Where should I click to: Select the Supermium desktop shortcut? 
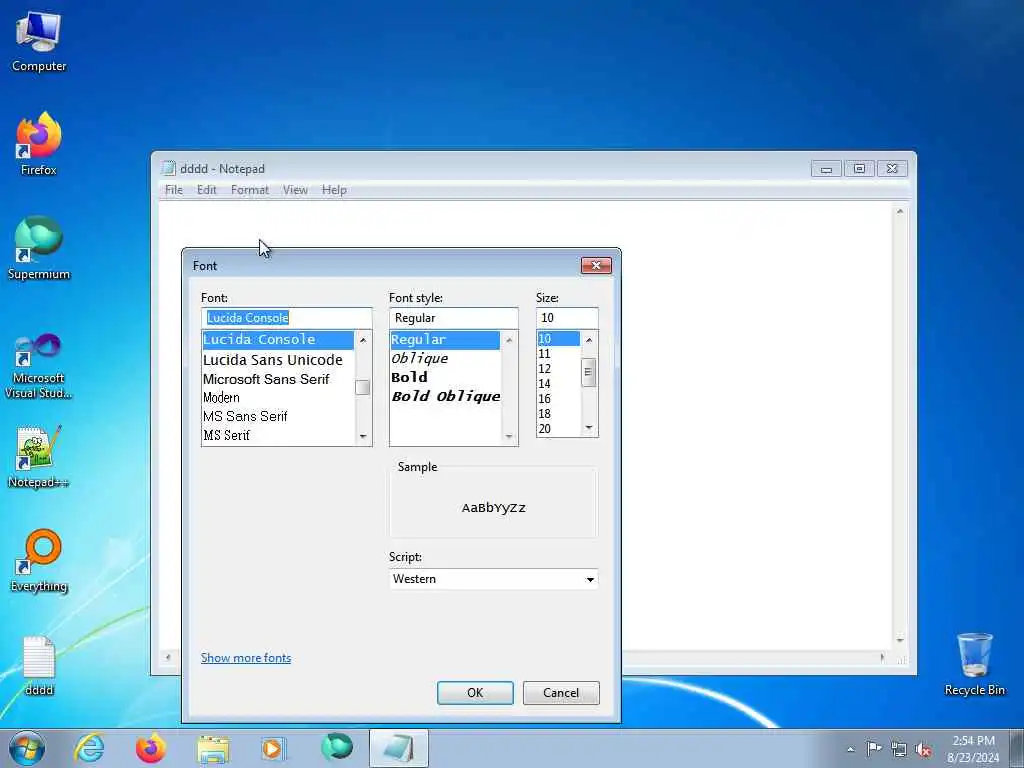click(x=39, y=248)
